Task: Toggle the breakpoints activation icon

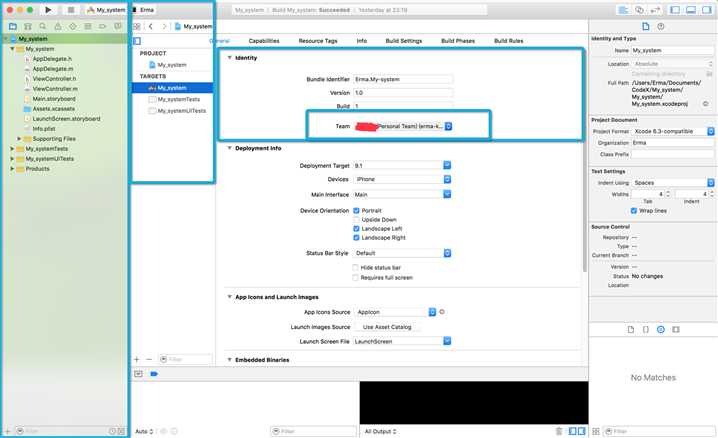Action: pos(154,374)
